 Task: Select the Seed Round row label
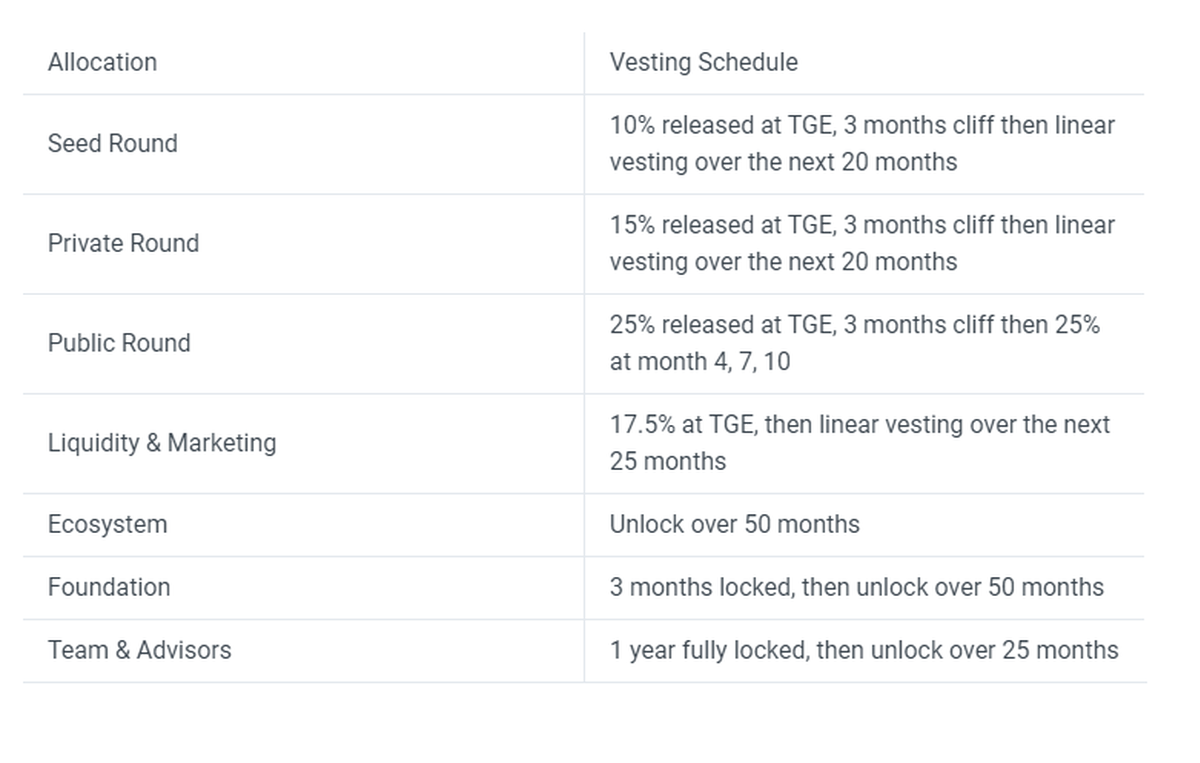click(x=112, y=143)
